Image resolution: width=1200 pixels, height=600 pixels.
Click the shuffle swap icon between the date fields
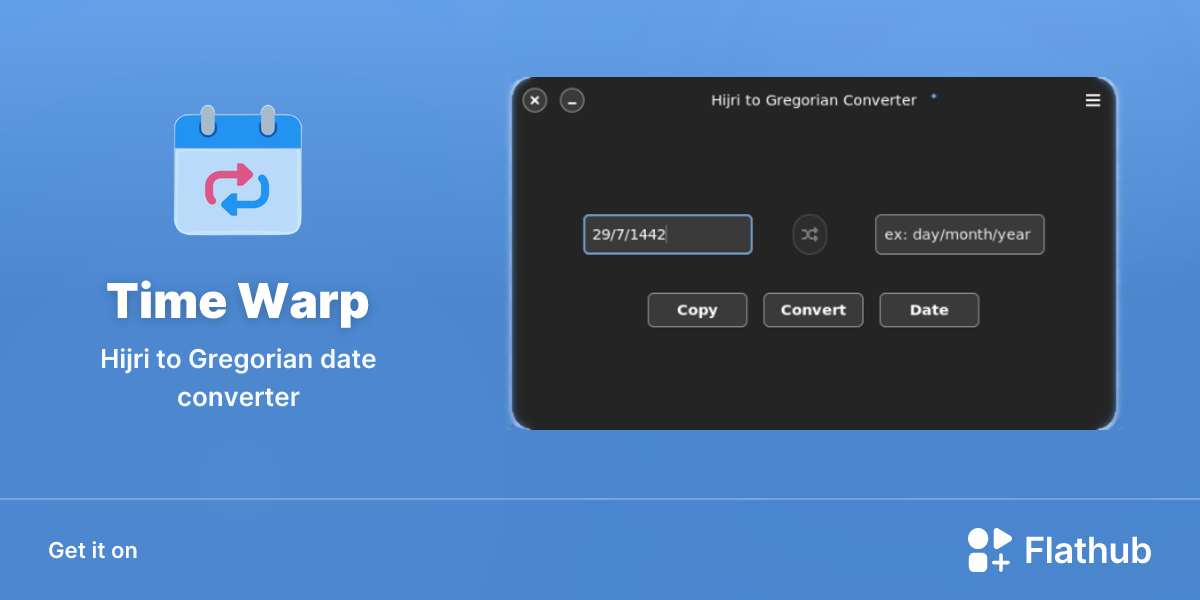(810, 235)
